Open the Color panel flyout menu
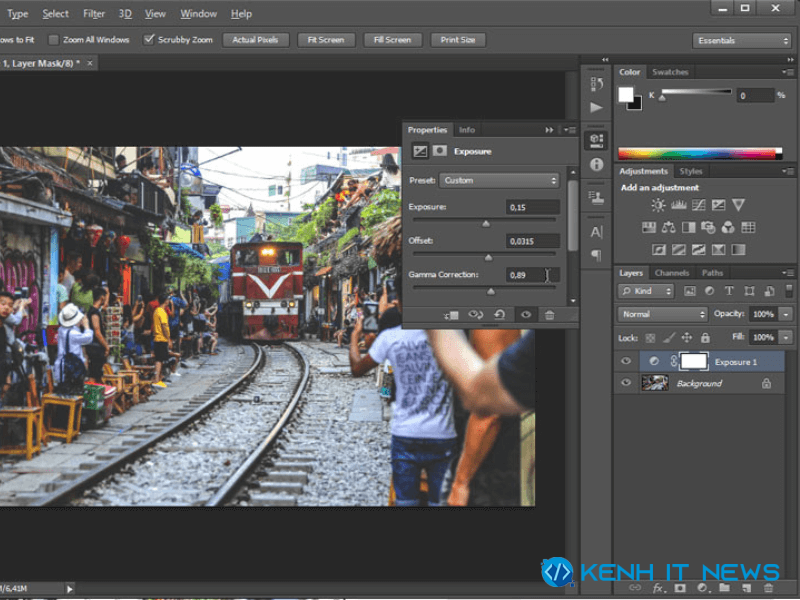800x600 pixels. [x=787, y=72]
